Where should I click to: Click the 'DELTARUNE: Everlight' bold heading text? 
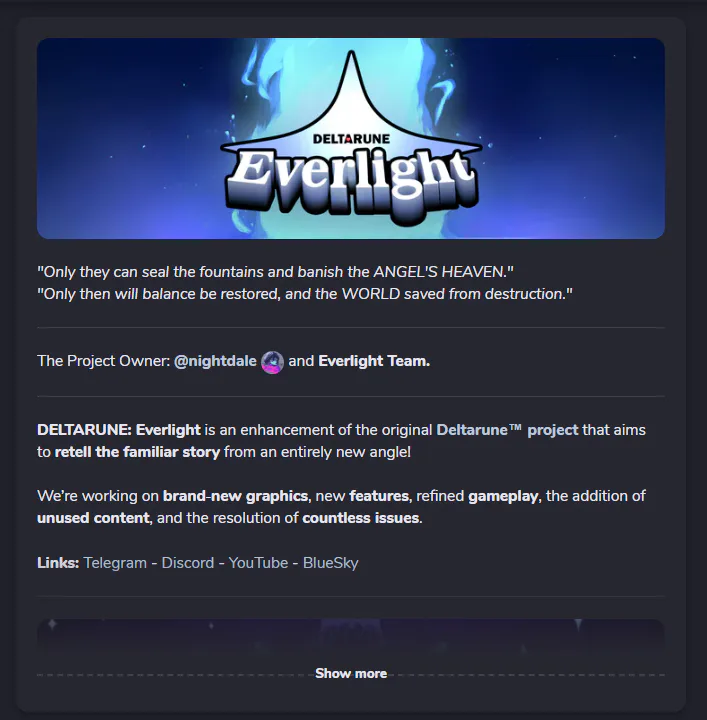point(119,430)
